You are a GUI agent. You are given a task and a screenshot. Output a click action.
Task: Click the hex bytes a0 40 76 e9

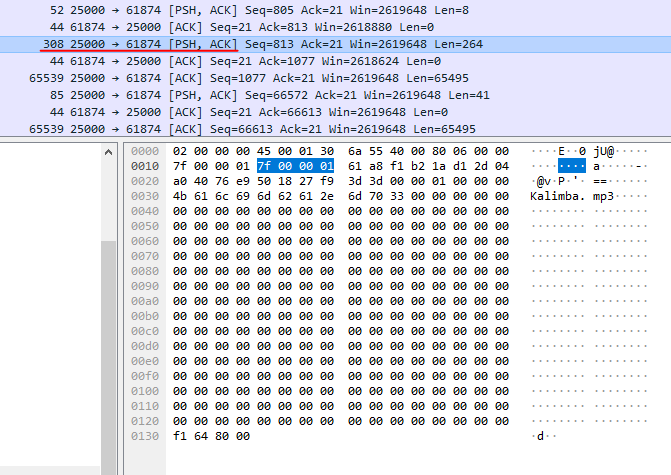(211, 181)
